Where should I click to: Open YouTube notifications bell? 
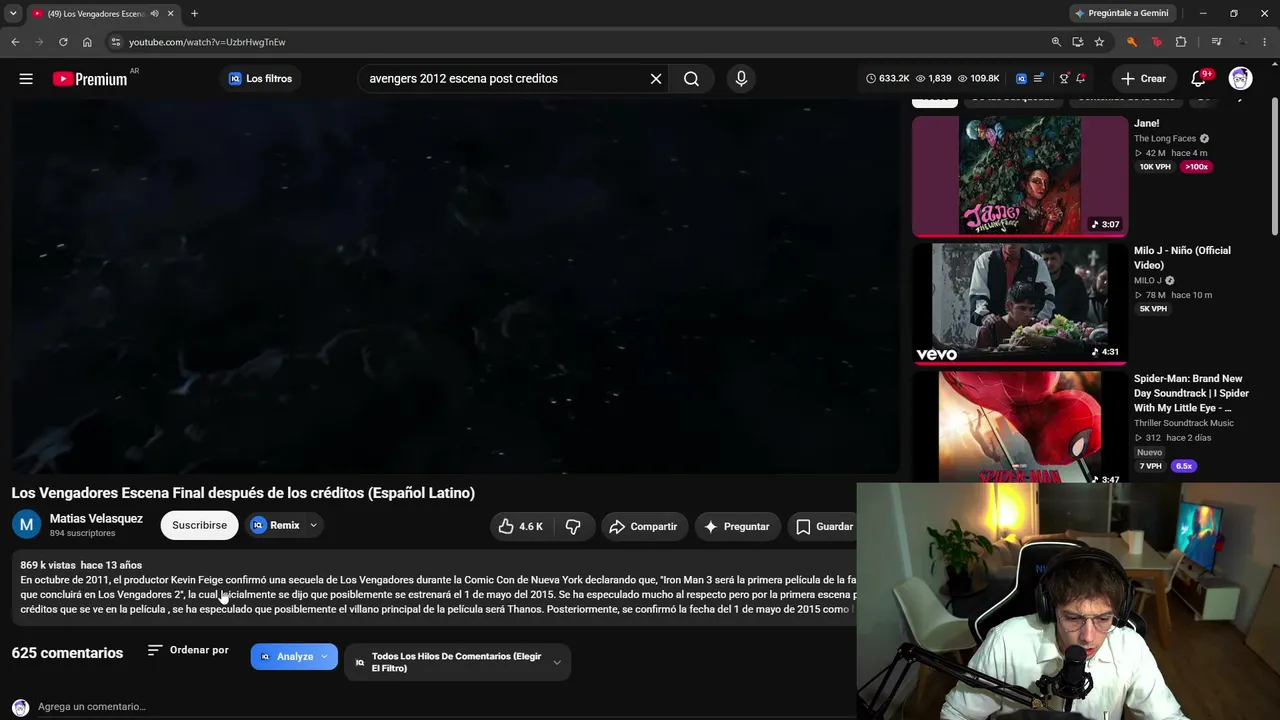[1198, 79]
